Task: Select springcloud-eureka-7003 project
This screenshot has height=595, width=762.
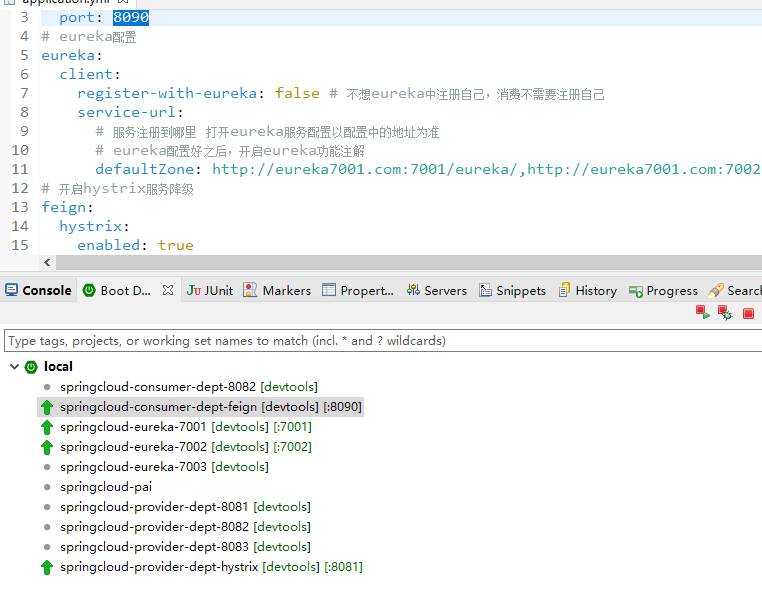Action: [164, 467]
